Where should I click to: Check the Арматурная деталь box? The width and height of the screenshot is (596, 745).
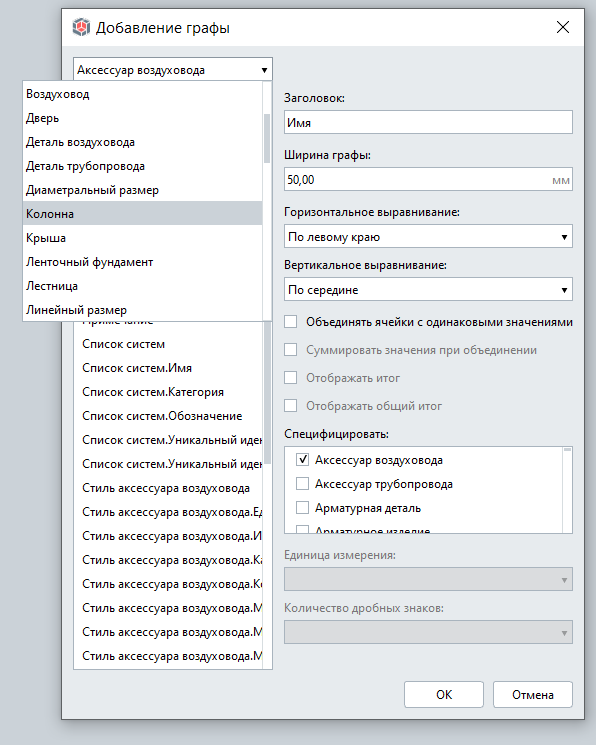(x=302, y=508)
